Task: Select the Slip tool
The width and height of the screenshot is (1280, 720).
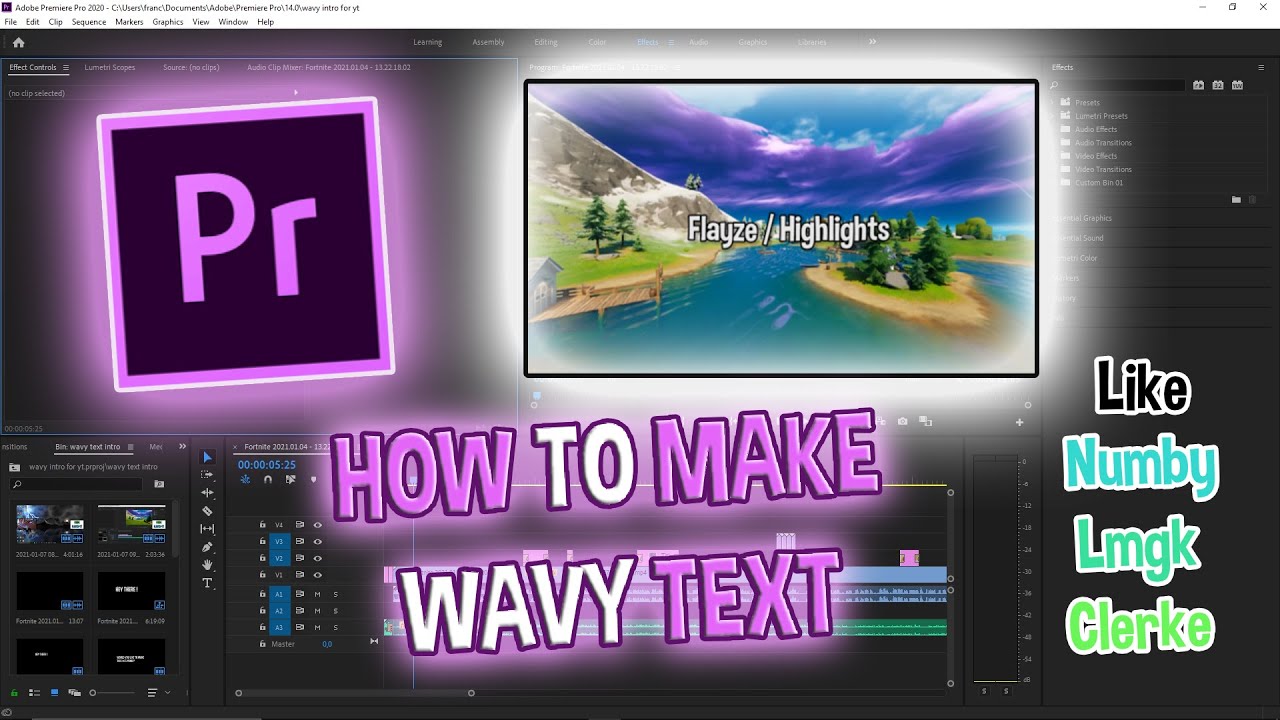Action: (x=208, y=529)
